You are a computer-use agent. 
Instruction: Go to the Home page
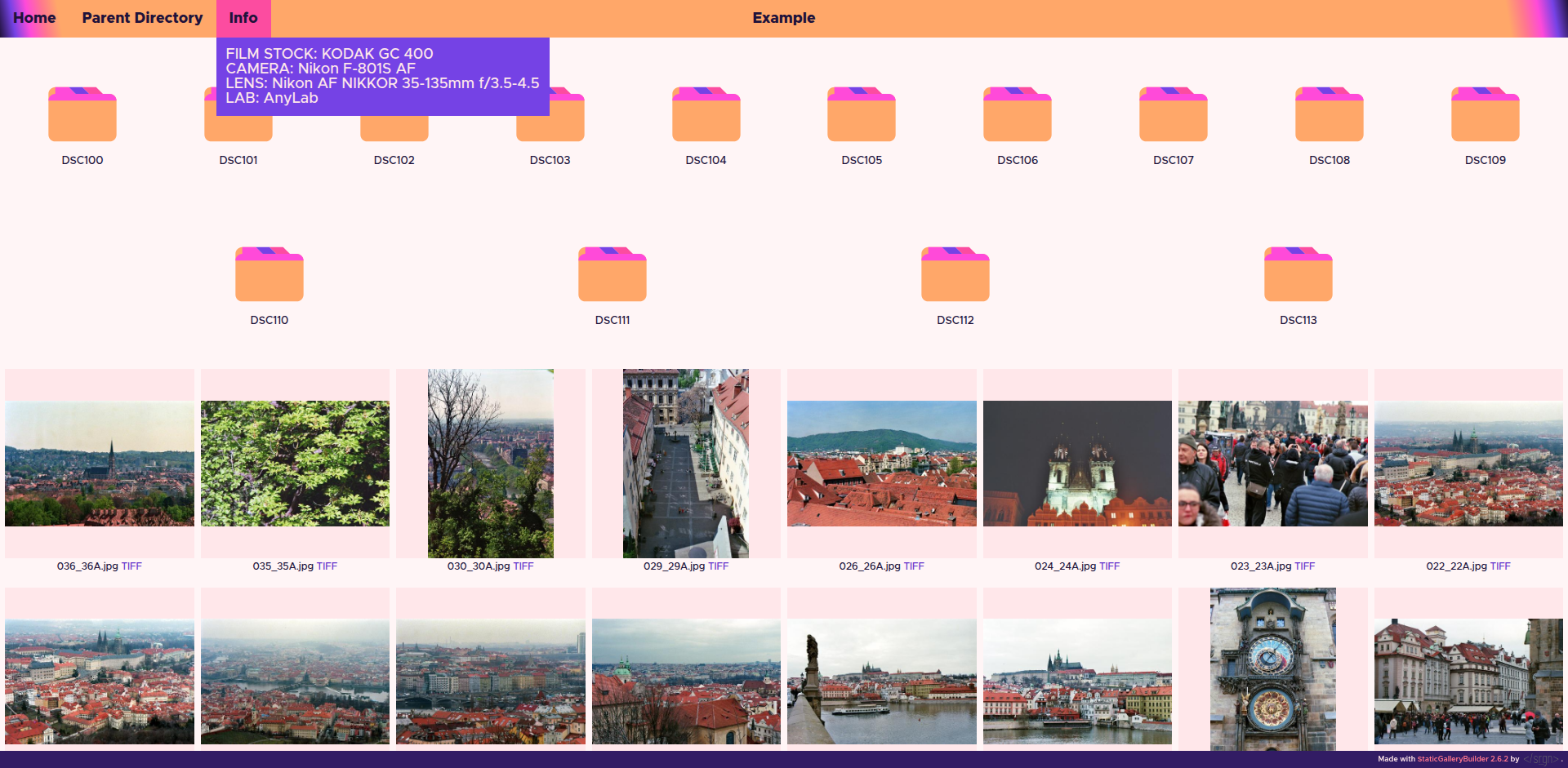(34, 18)
